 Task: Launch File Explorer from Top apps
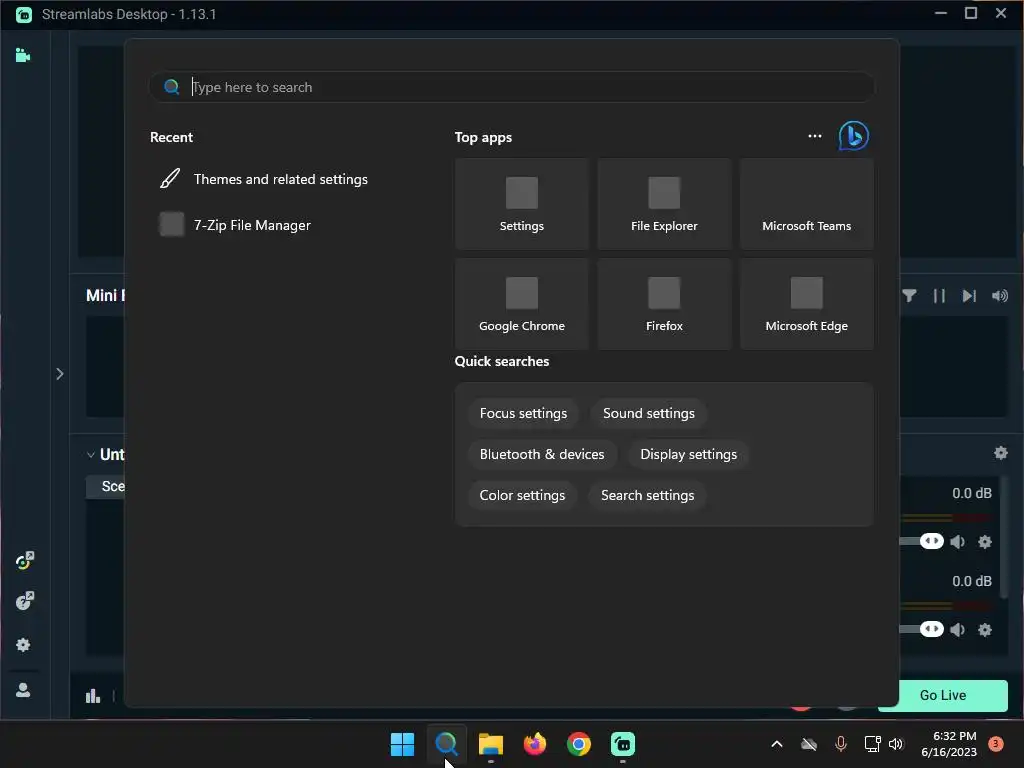coord(664,204)
